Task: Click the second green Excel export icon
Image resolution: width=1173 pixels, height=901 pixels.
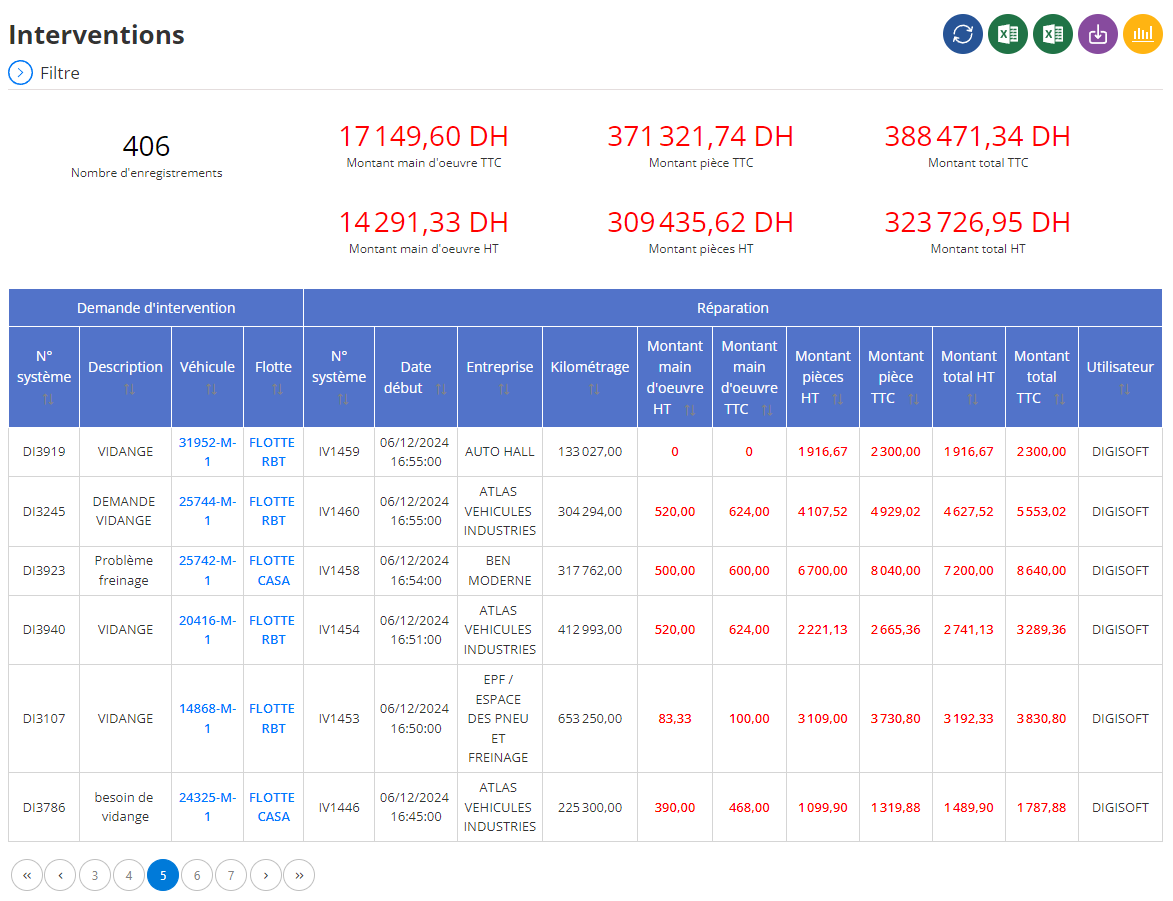Action: coord(1053,34)
